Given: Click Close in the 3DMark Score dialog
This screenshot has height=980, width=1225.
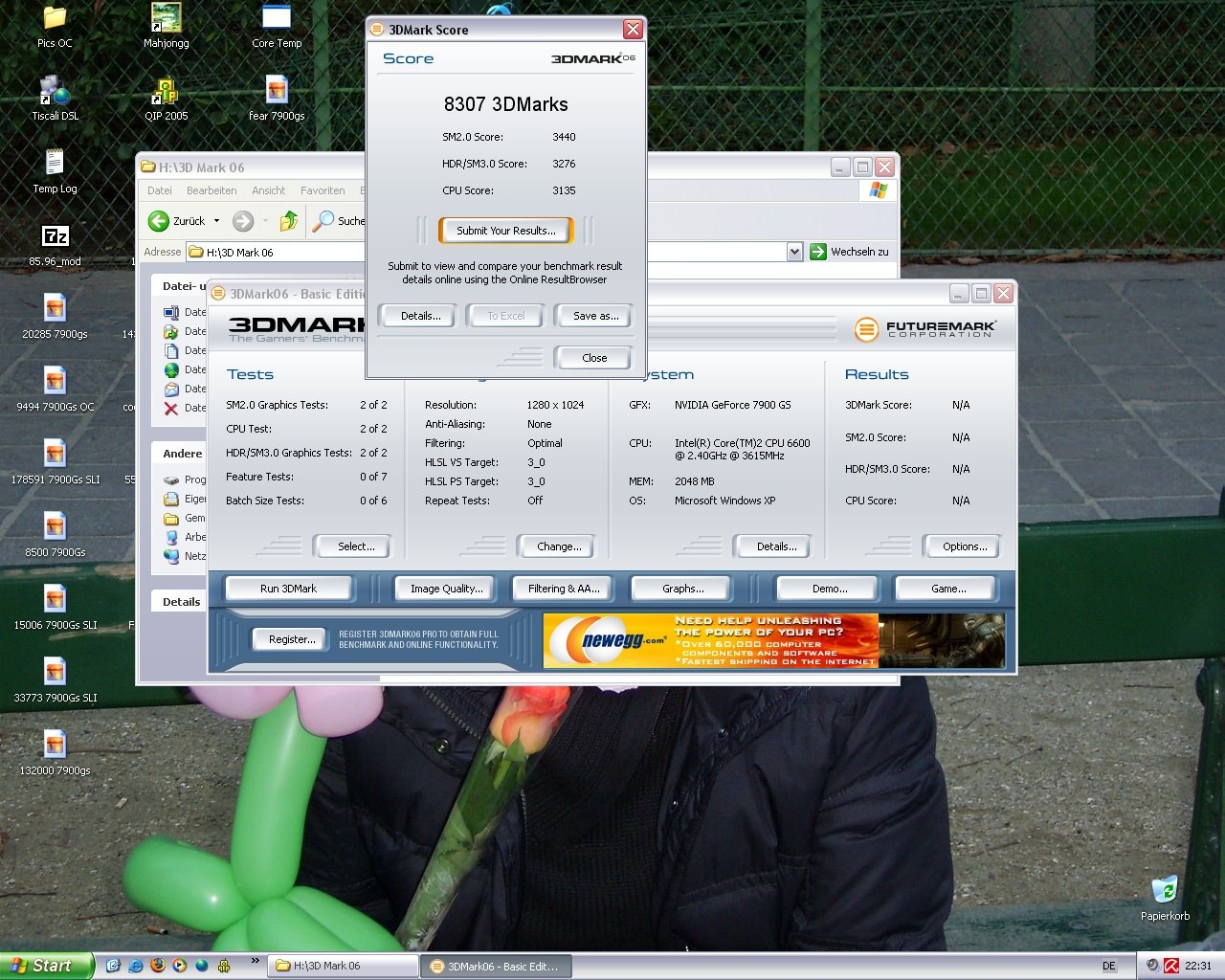Looking at the screenshot, I should [594, 358].
